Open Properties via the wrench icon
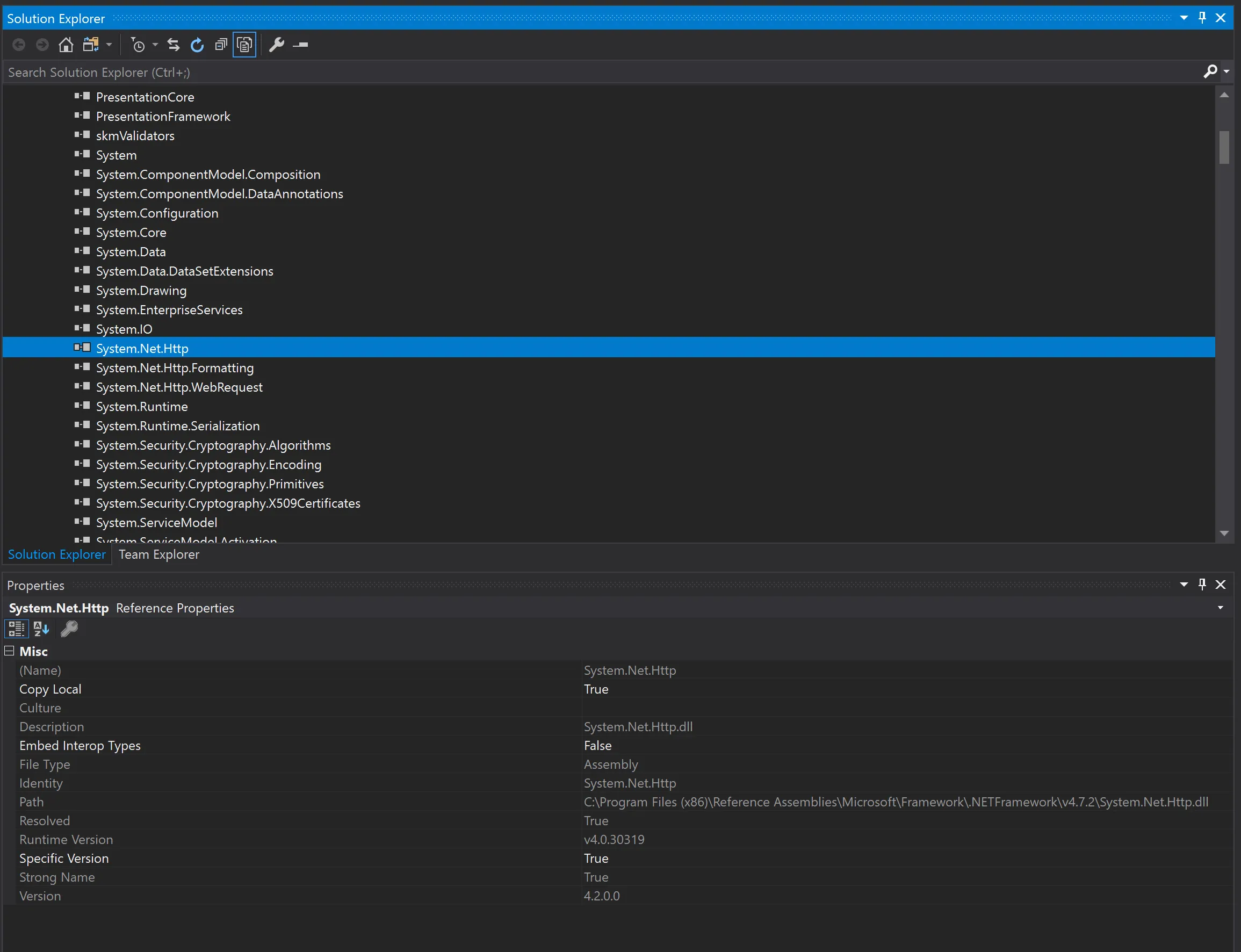The image size is (1241, 952). point(277,45)
